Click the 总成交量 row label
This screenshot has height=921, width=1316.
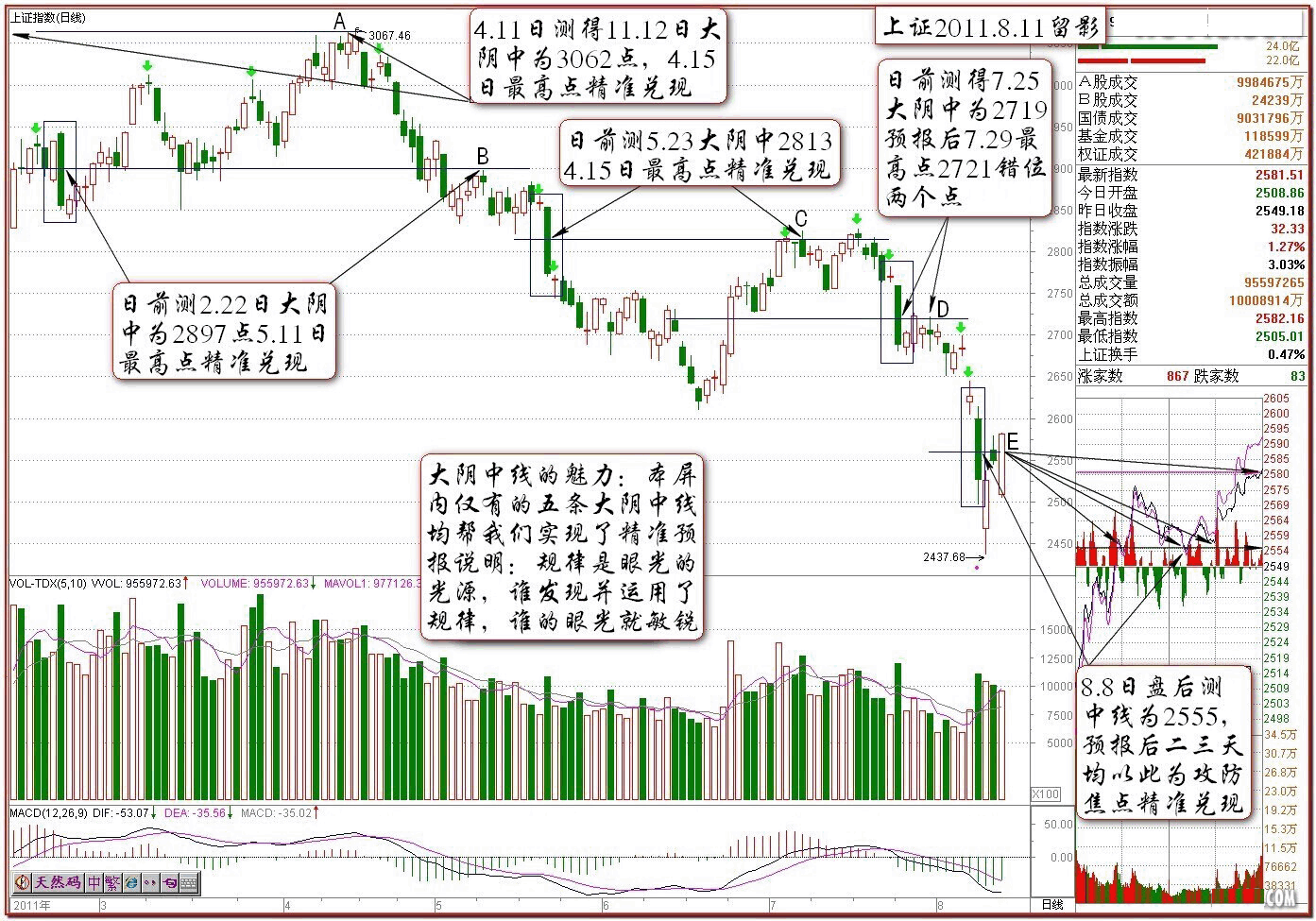pyautogui.click(x=1107, y=282)
